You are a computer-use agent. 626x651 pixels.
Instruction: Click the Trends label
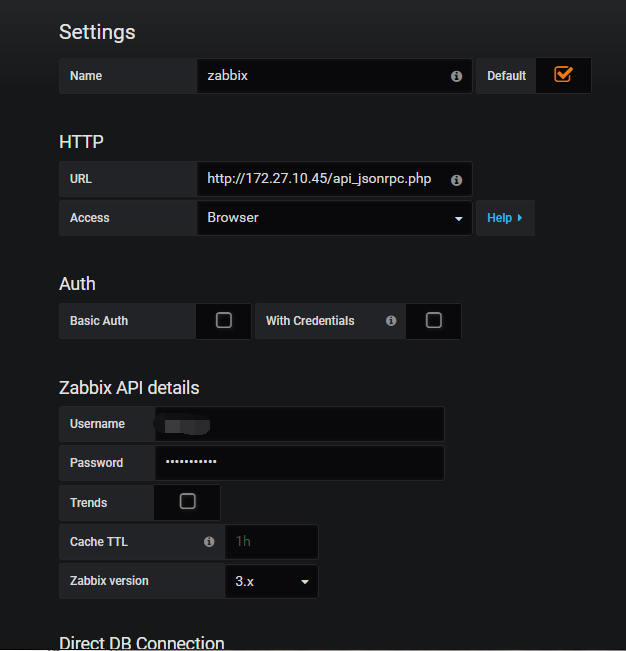click(88, 503)
